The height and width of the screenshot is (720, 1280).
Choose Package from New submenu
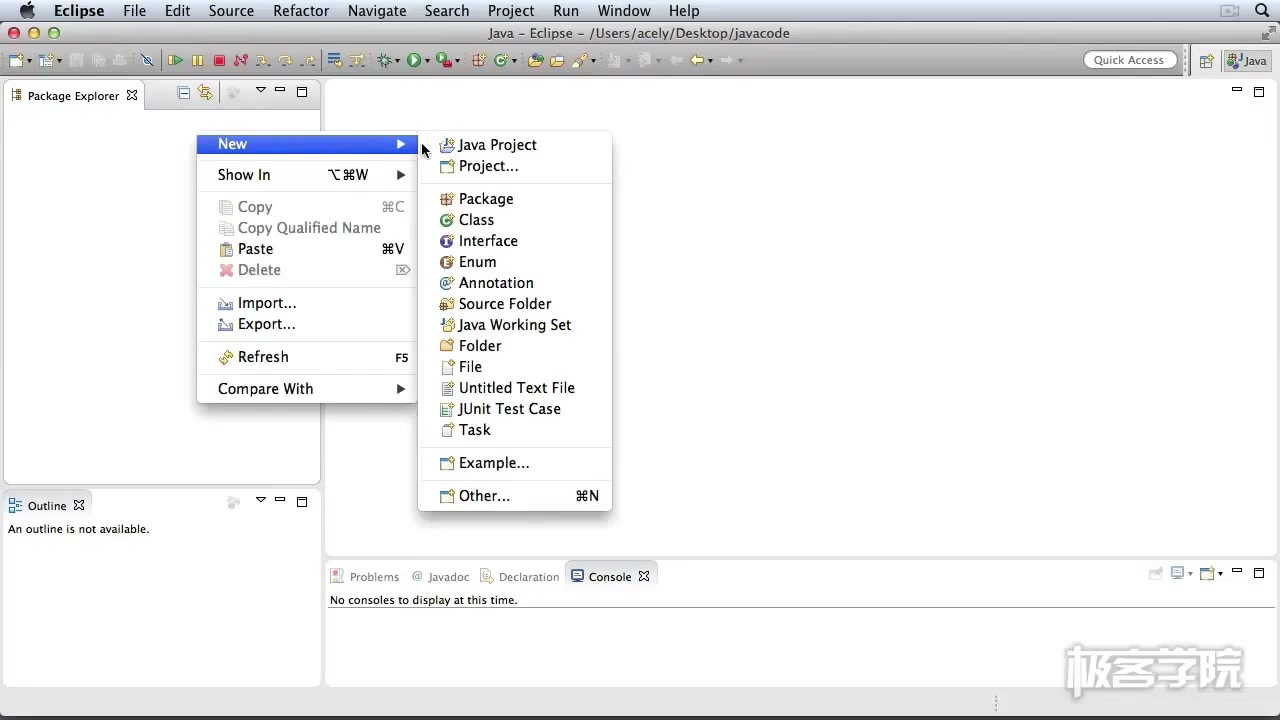(x=514, y=198)
